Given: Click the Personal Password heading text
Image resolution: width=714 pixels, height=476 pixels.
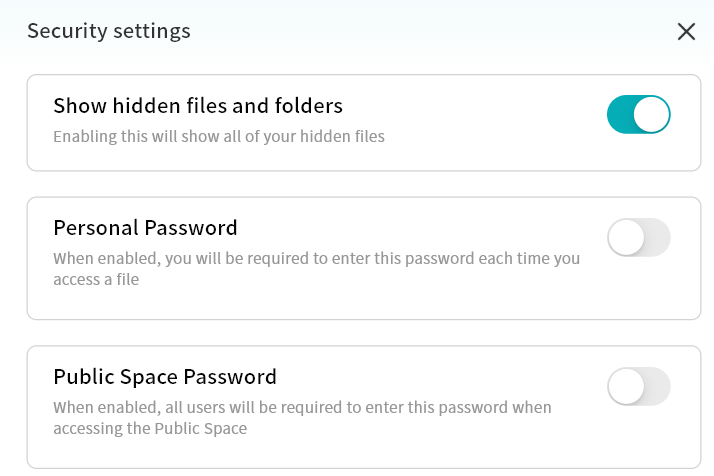Looking at the screenshot, I should (x=145, y=228).
